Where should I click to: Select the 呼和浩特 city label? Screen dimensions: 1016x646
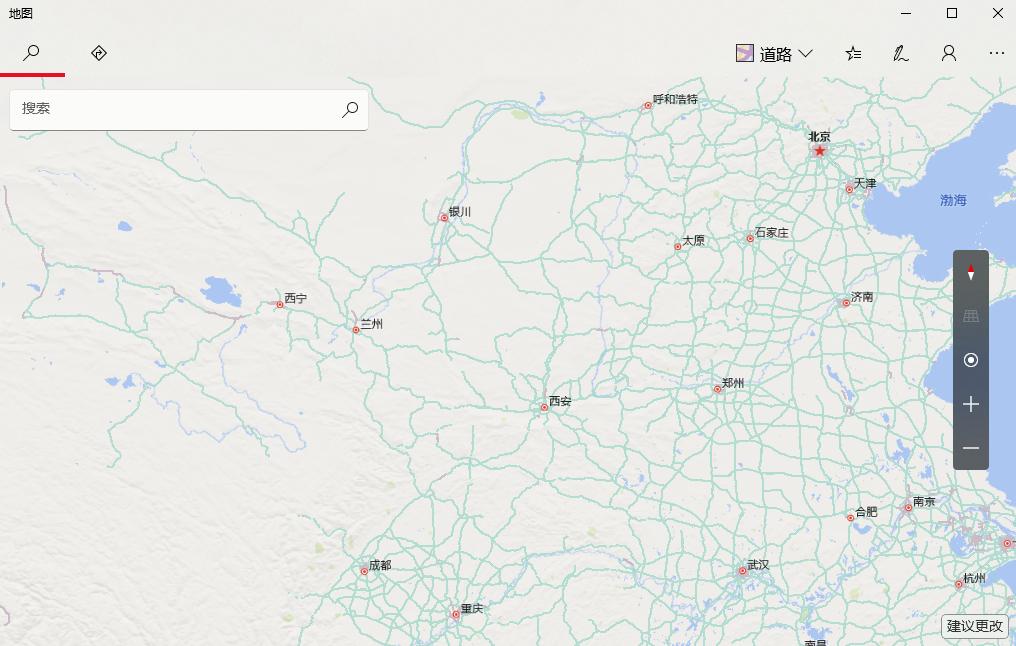675,99
